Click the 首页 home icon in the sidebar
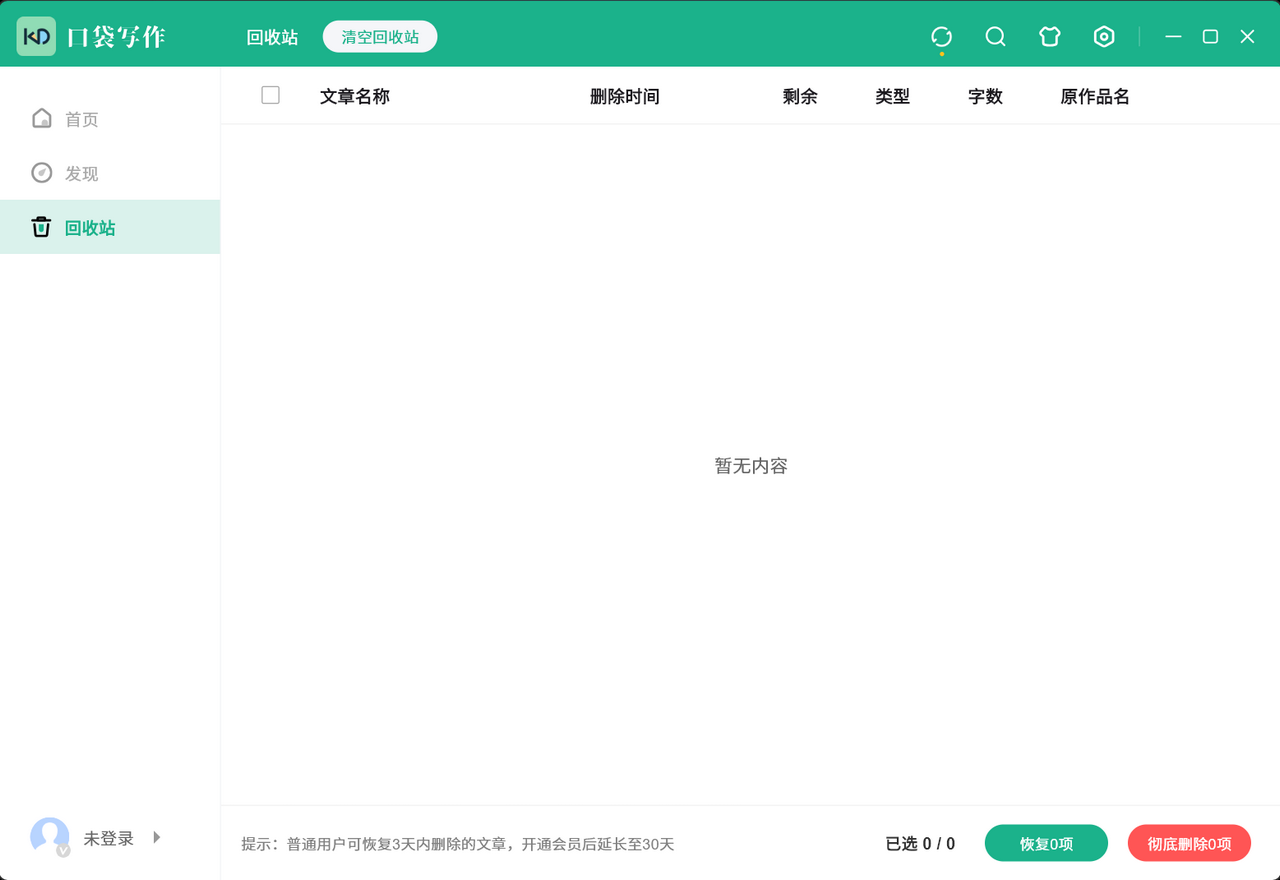The width and height of the screenshot is (1280, 880). tap(42, 118)
